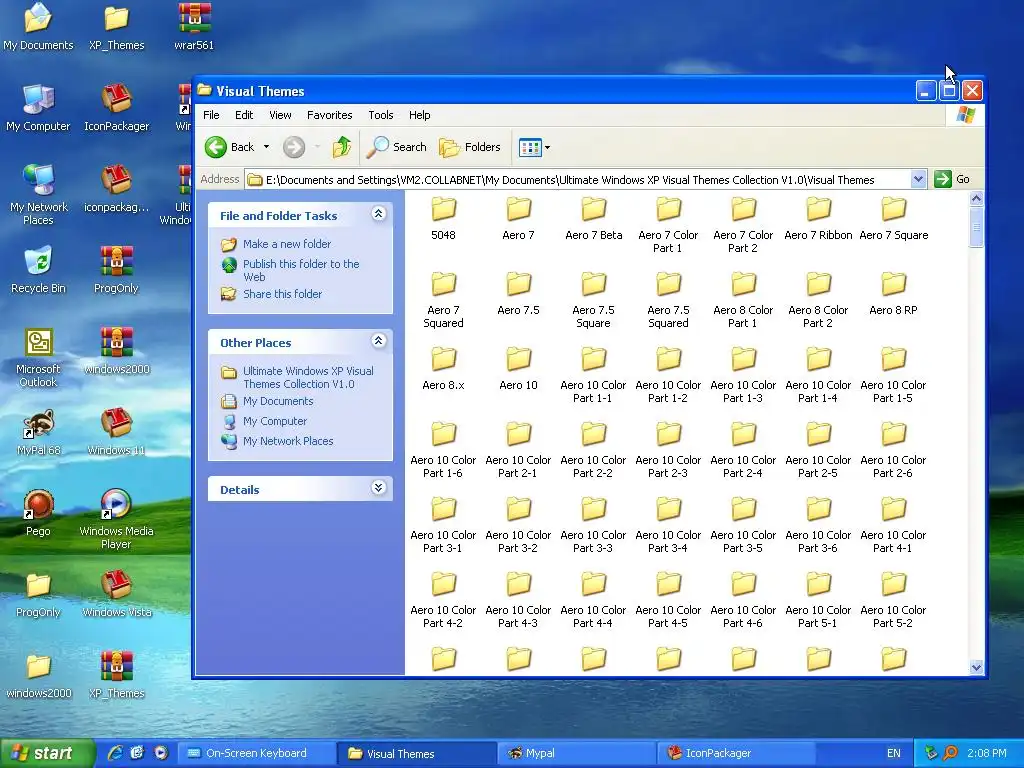Select Aero 10 Color Part 4-4 label
Screen dimensions: 1024x768
594,616
